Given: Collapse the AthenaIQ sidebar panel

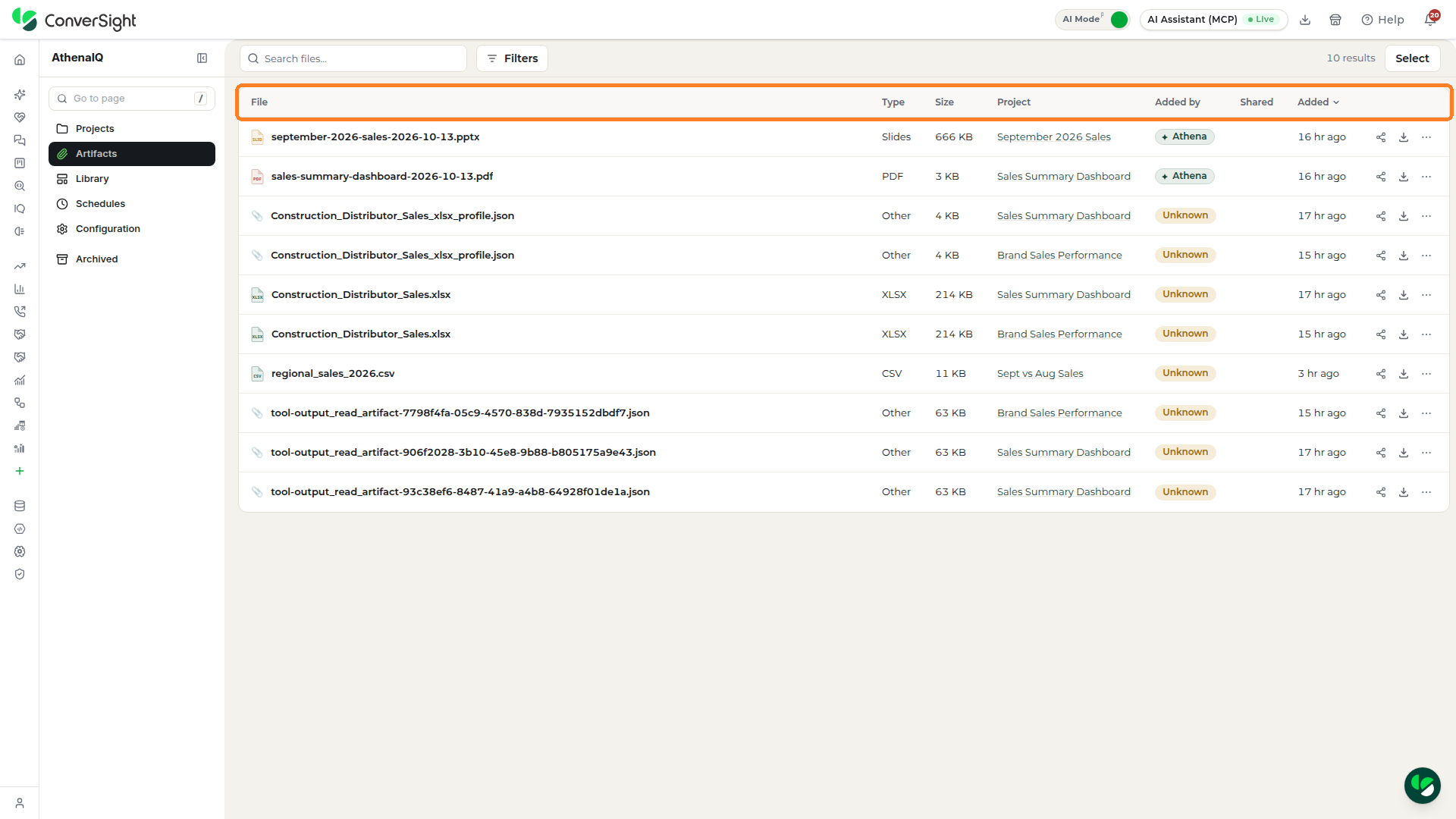Looking at the screenshot, I should [202, 58].
